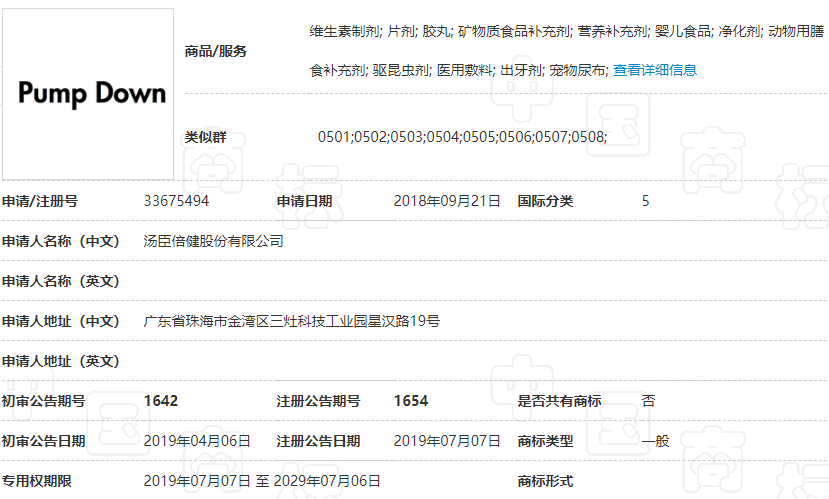This screenshot has height=499, width=829.
Task: Click the 初审公告日期 label
Action: pos(43,441)
